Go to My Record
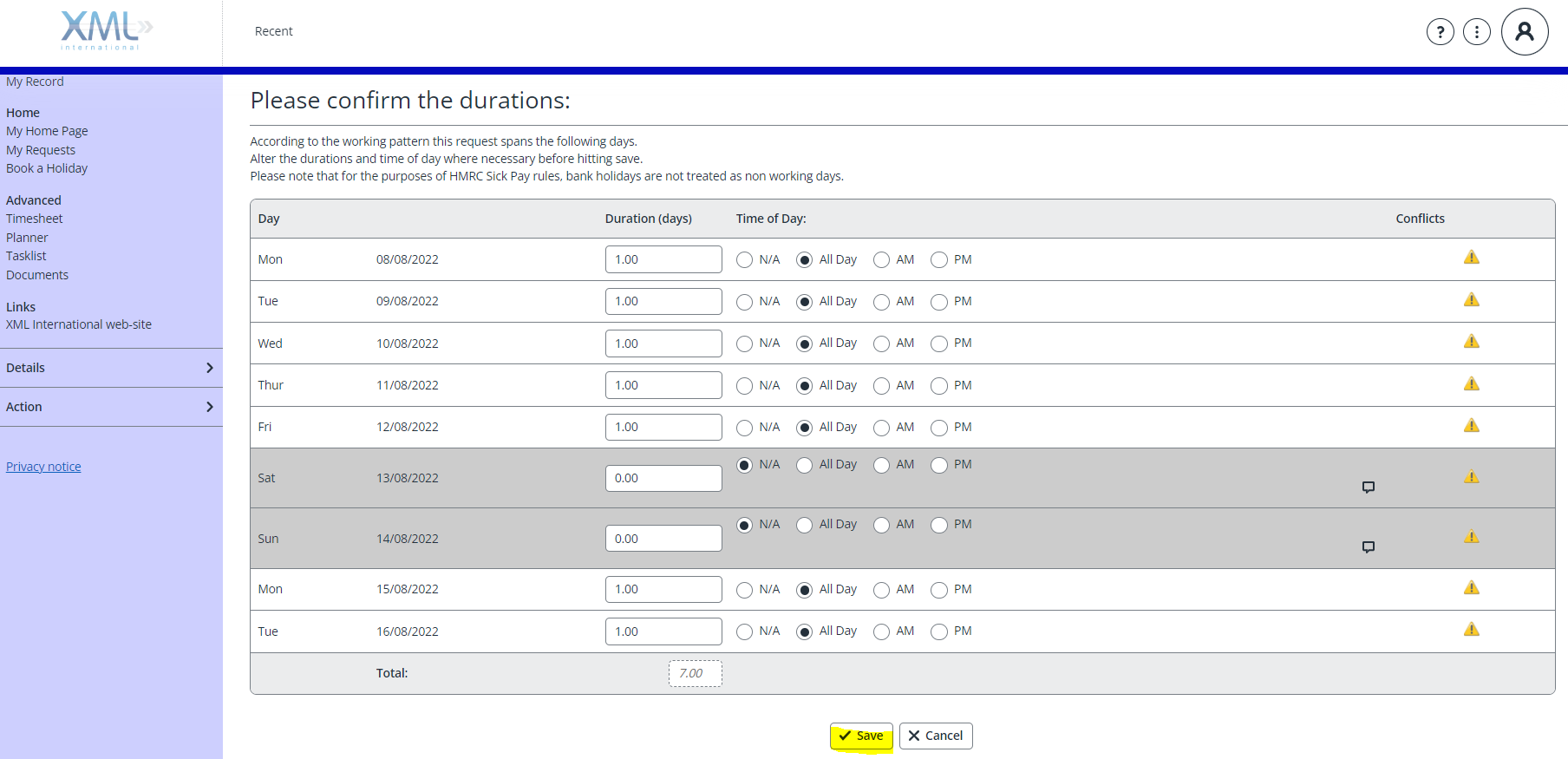This screenshot has height=759, width=1568. click(x=35, y=82)
